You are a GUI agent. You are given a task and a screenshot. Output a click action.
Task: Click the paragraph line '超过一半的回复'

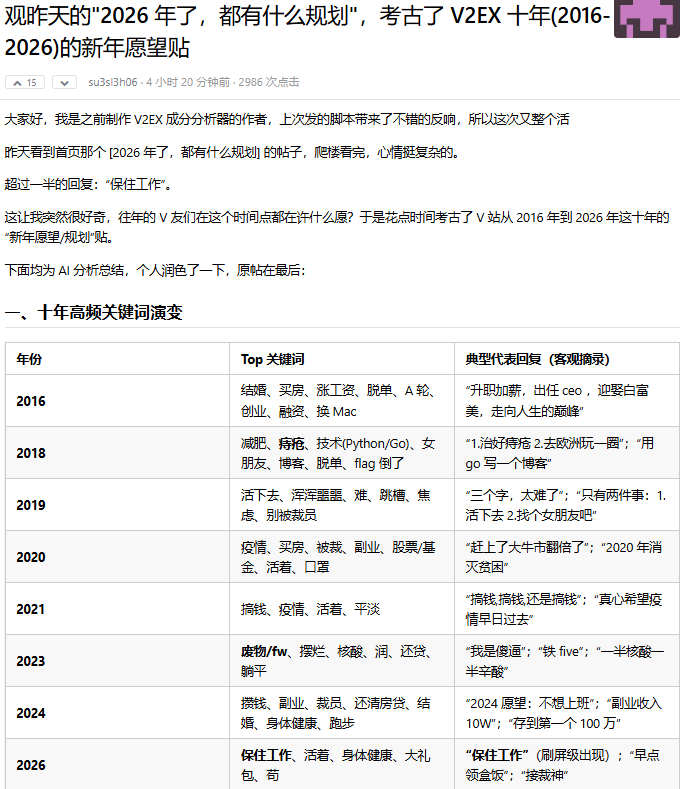[88, 184]
